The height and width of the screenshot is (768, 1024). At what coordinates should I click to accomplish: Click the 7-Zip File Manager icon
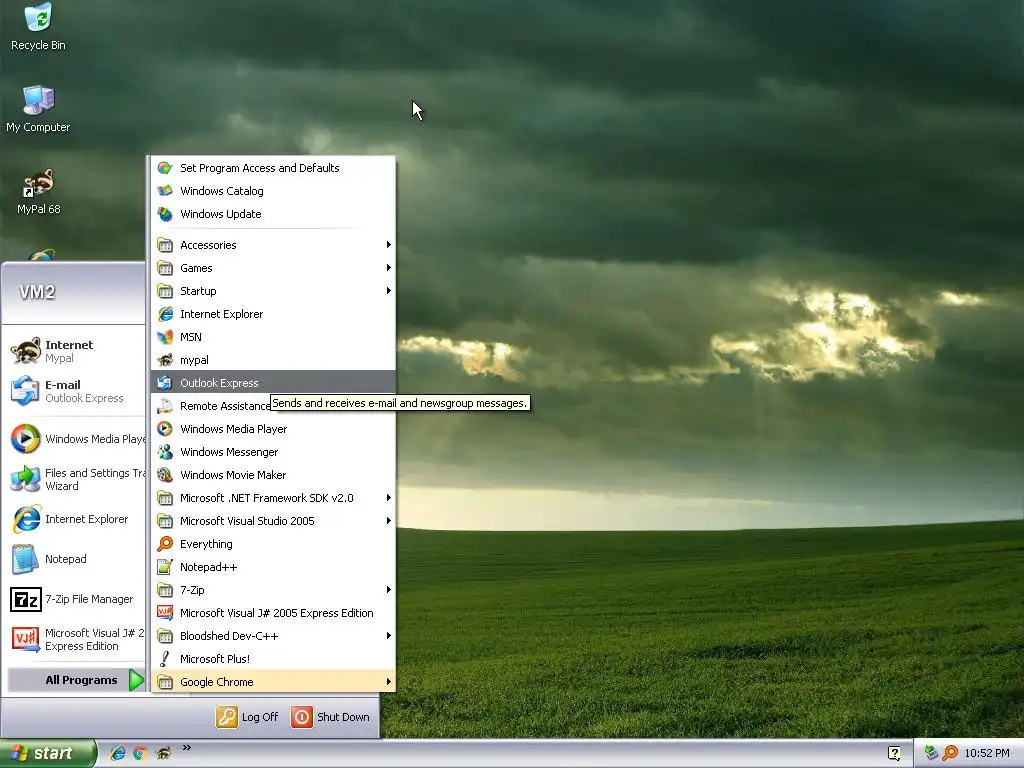click(25, 599)
